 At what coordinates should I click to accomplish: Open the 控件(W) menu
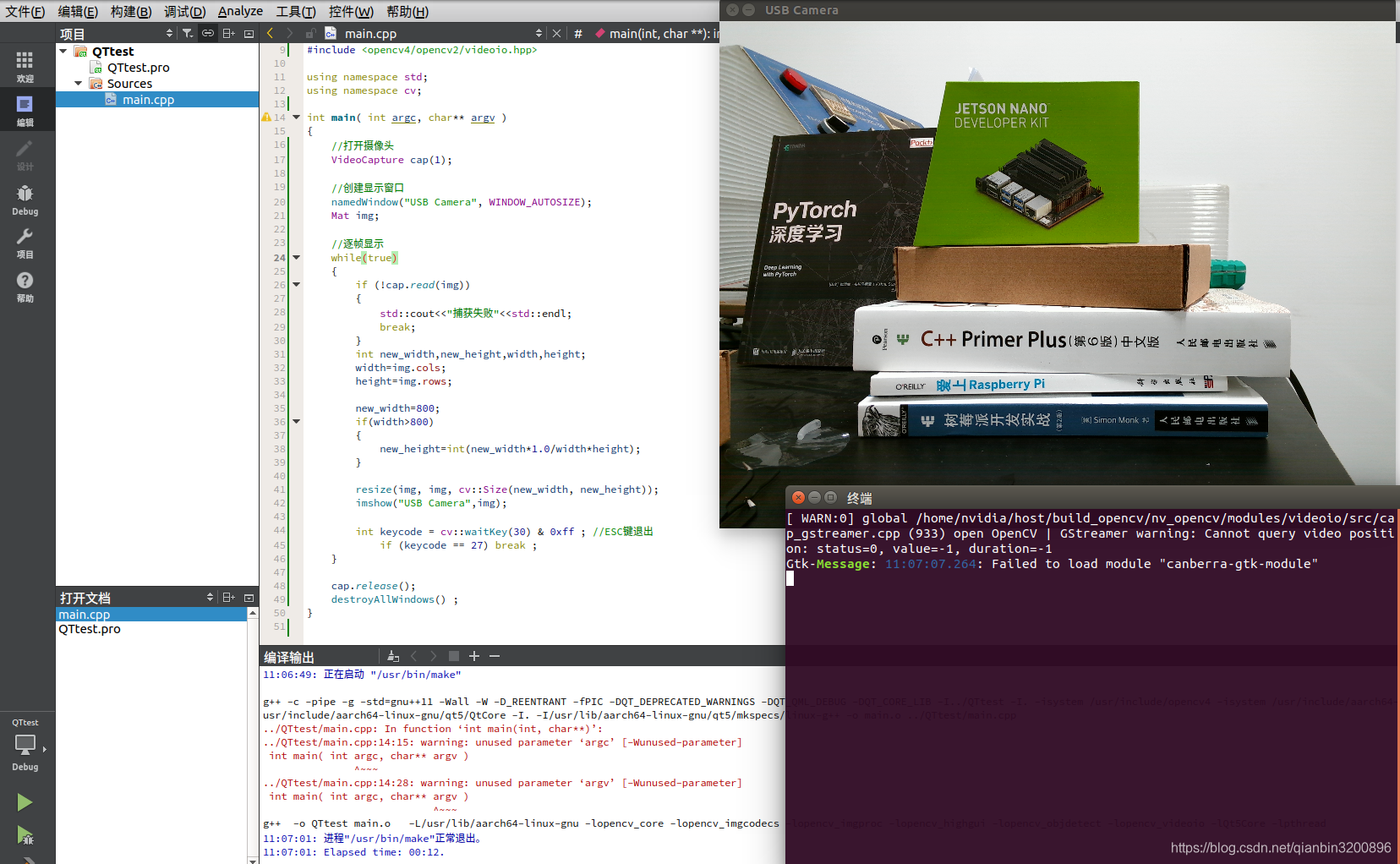(x=351, y=11)
